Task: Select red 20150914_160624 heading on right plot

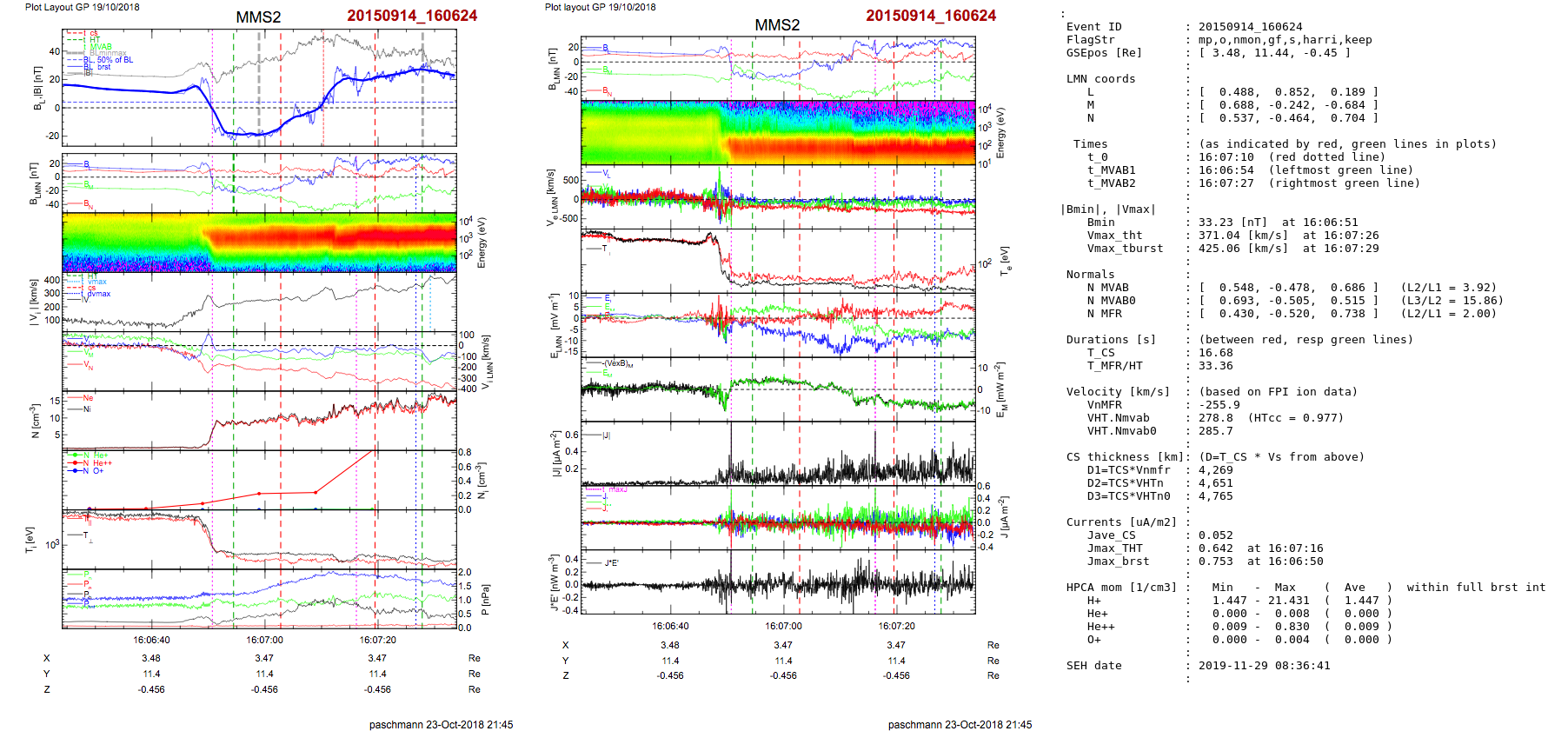Action: pos(931,16)
